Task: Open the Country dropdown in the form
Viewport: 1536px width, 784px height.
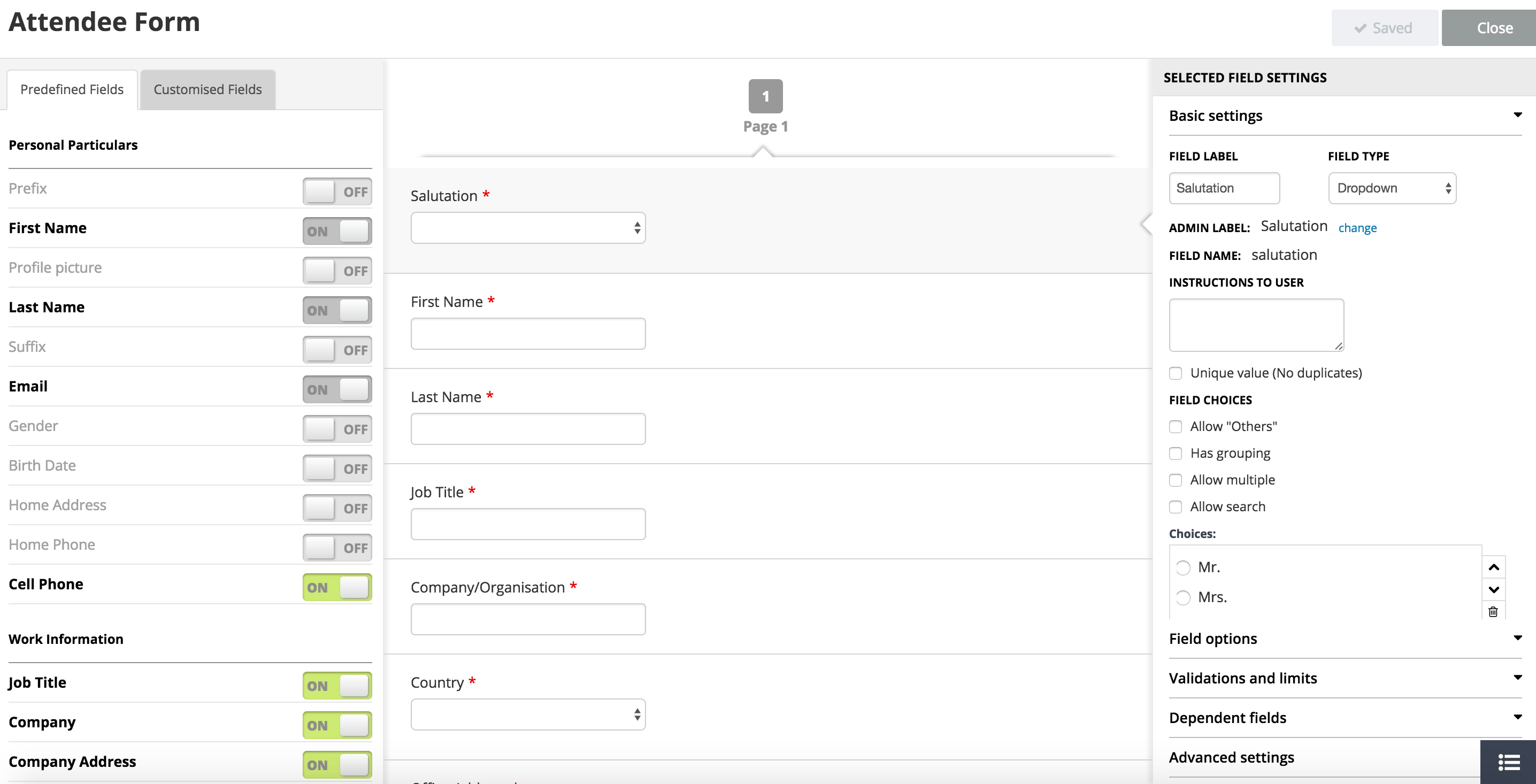Action: (x=528, y=714)
